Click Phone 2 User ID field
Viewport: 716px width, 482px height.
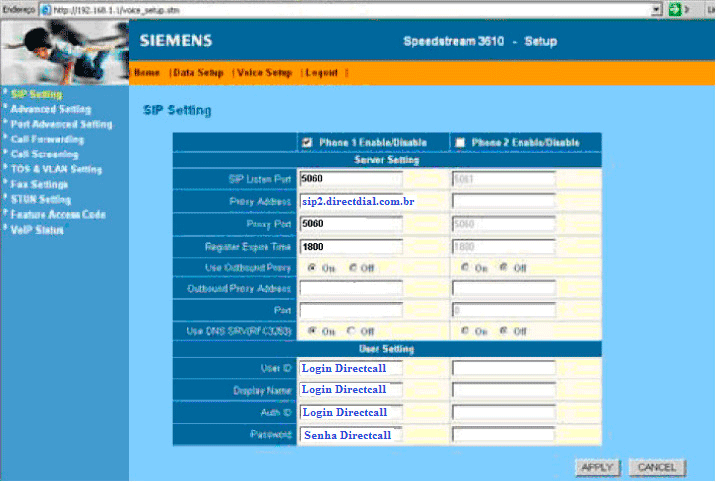504,368
